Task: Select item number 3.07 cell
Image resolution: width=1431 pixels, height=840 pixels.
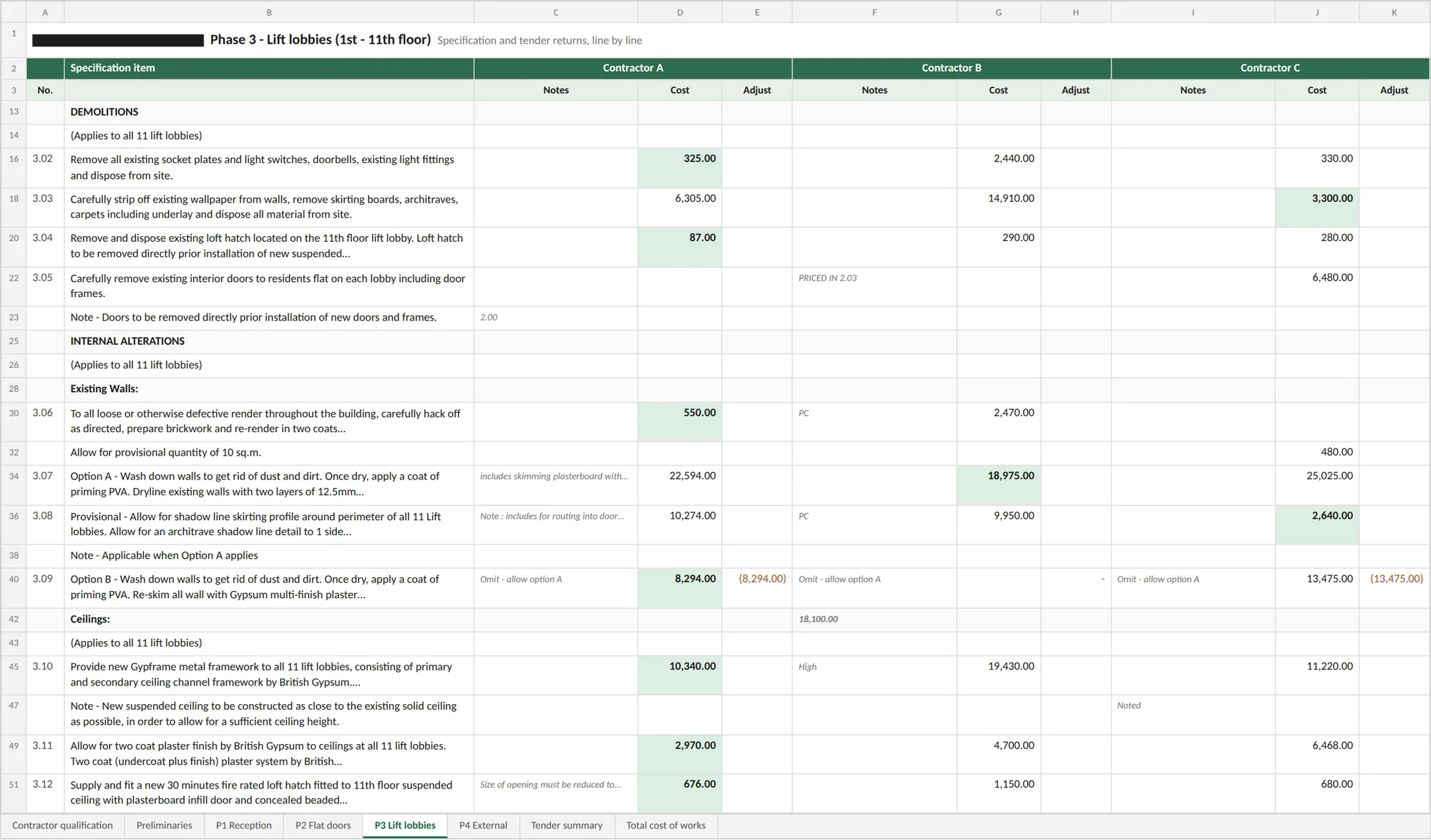Action: (x=45, y=485)
